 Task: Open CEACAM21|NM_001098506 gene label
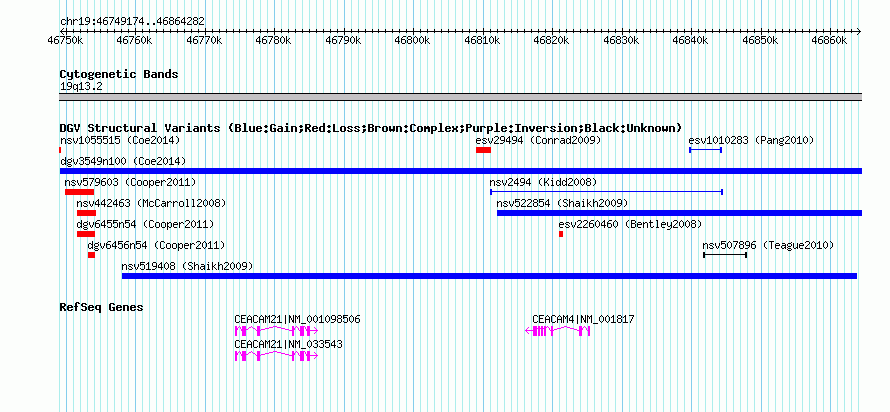point(297,320)
